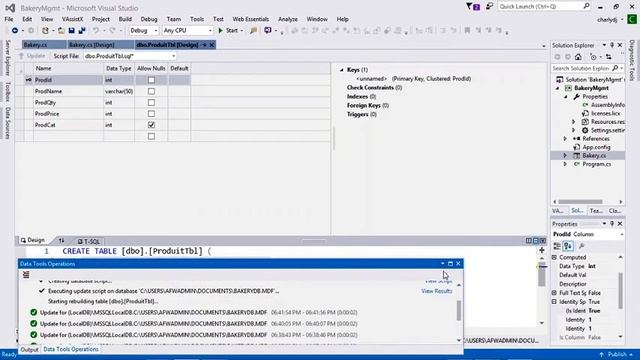This screenshot has height=360, width=640.
Task: Open the ProdId Column object dropdown in Properties
Action: click(x=621, y=234)
